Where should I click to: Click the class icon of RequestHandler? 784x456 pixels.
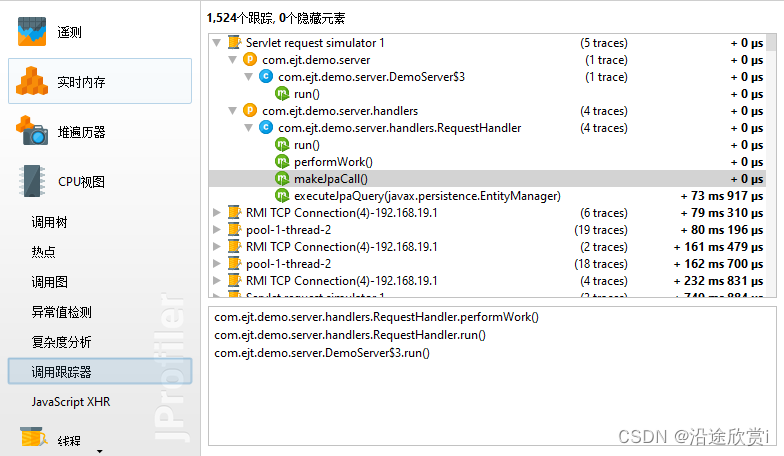tap(266, 128)
